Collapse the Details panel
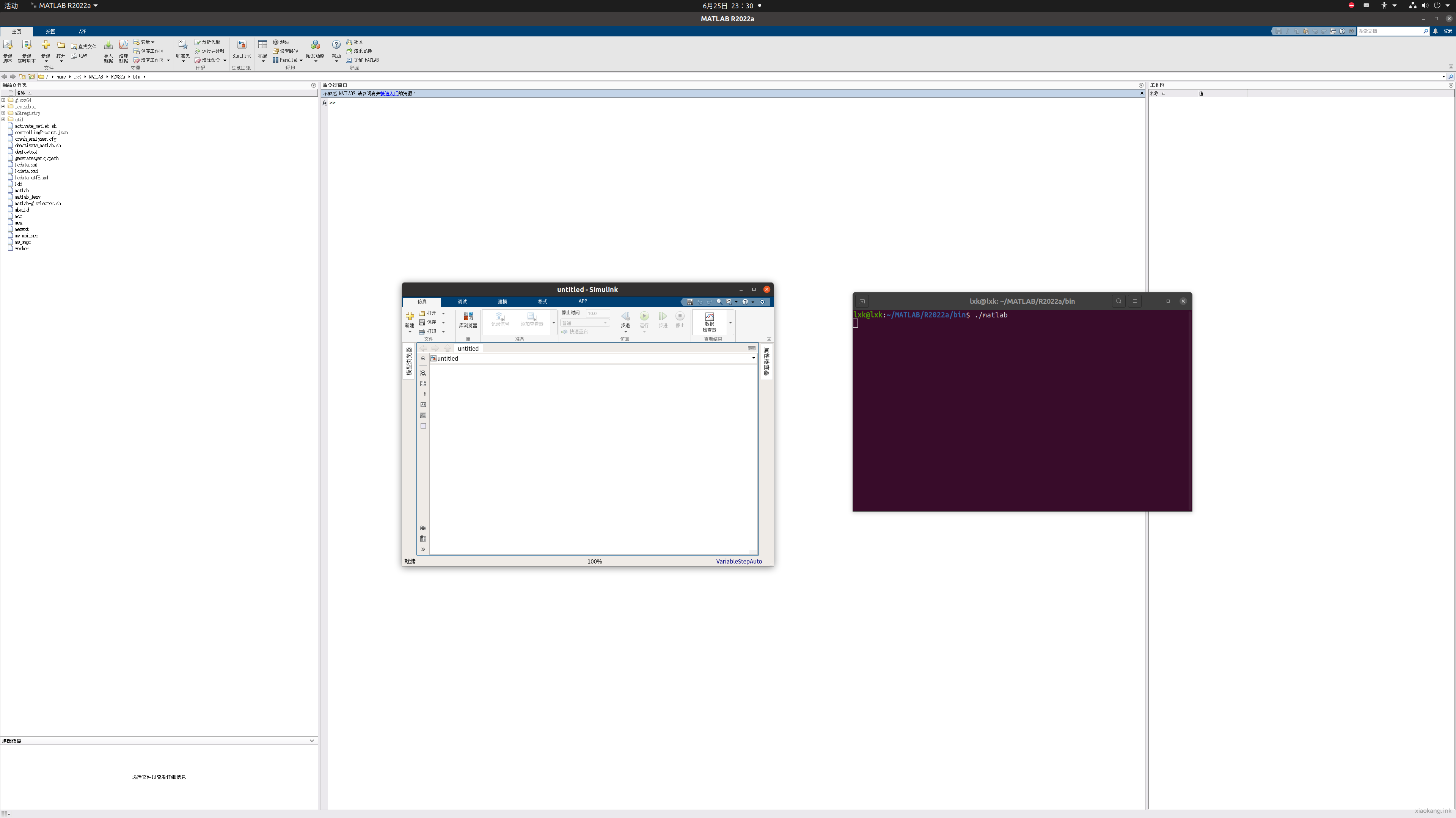Viewport: 1456px width, 818px height. pyautogui.click(x=312, y=741)
